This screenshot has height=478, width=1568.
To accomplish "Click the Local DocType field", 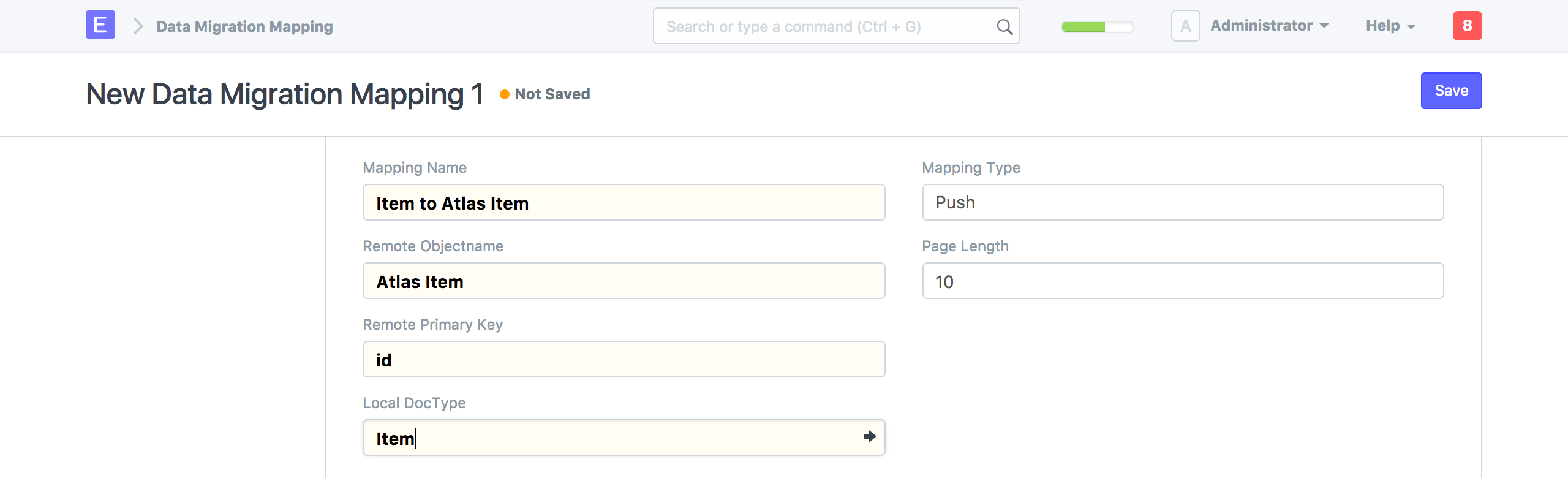I will tap(612, 438).
